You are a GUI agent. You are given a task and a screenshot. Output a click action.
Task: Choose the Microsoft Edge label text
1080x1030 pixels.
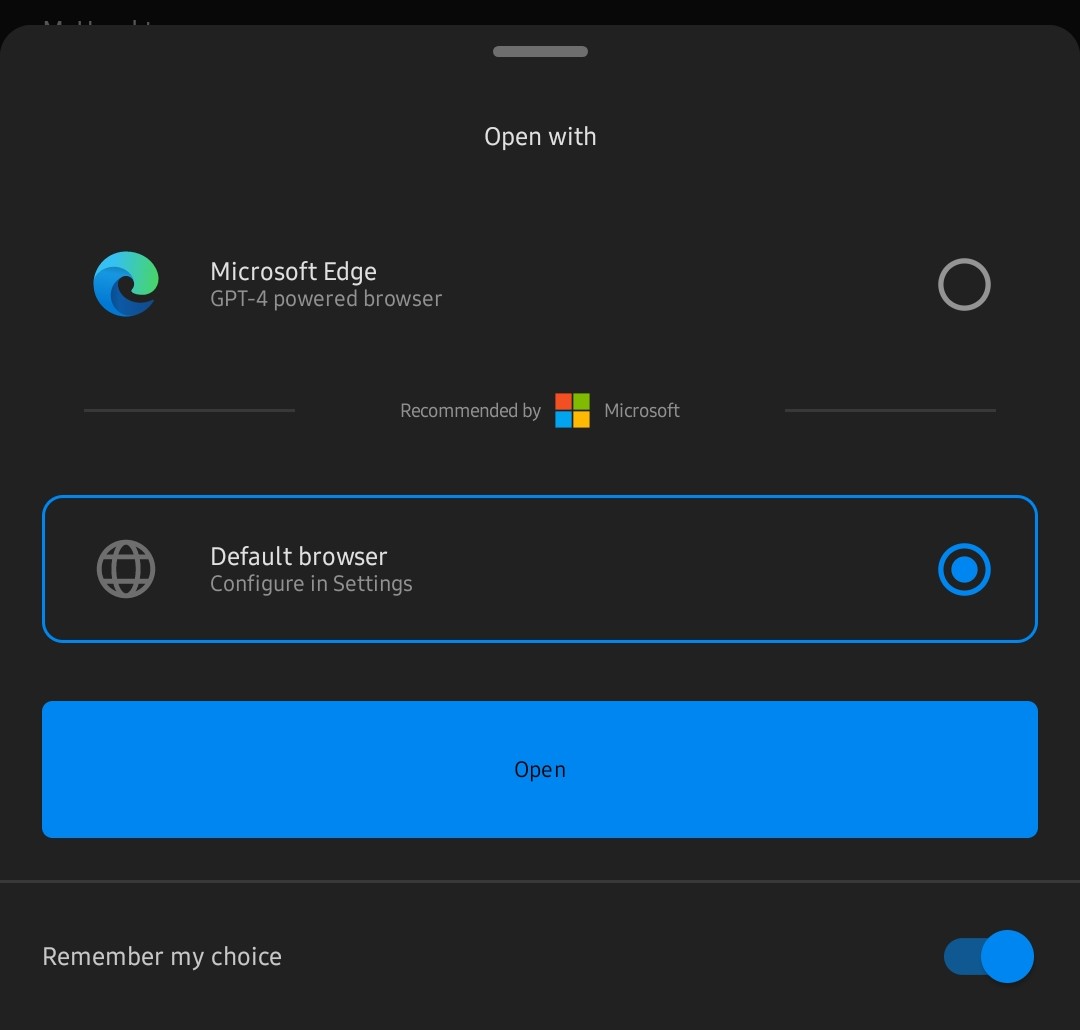tap(293, 271)
